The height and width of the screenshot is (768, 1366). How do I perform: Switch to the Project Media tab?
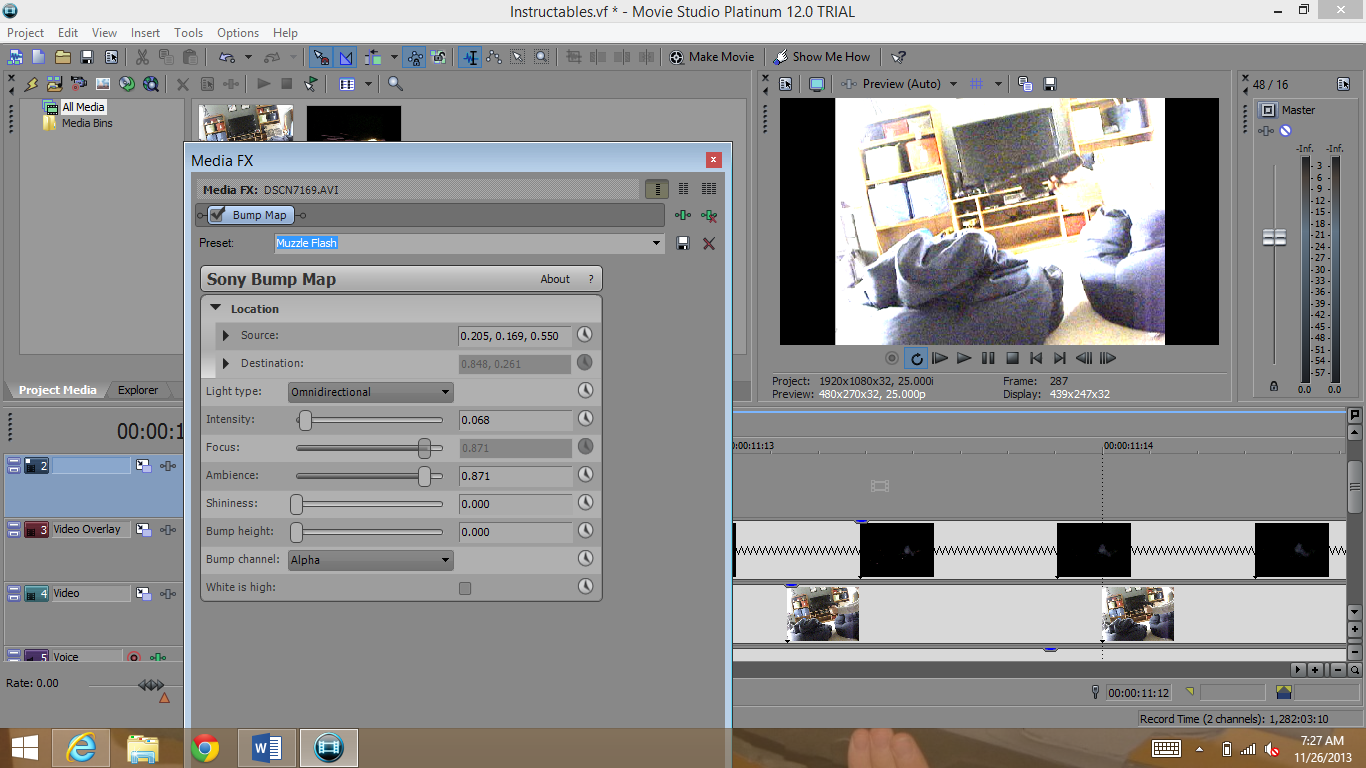(x=58, y=390)
